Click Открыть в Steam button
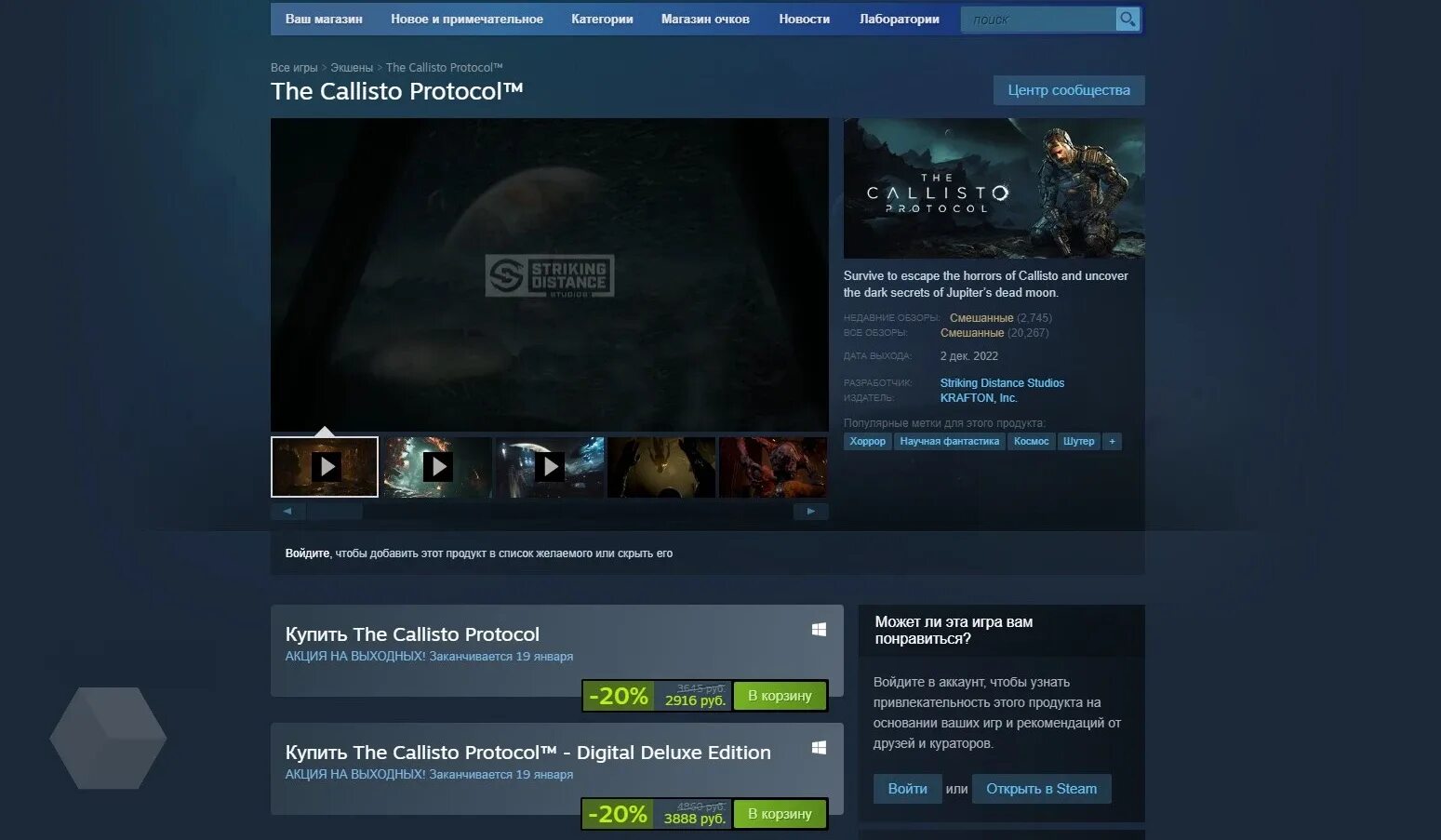 [x=1041, y=789]
